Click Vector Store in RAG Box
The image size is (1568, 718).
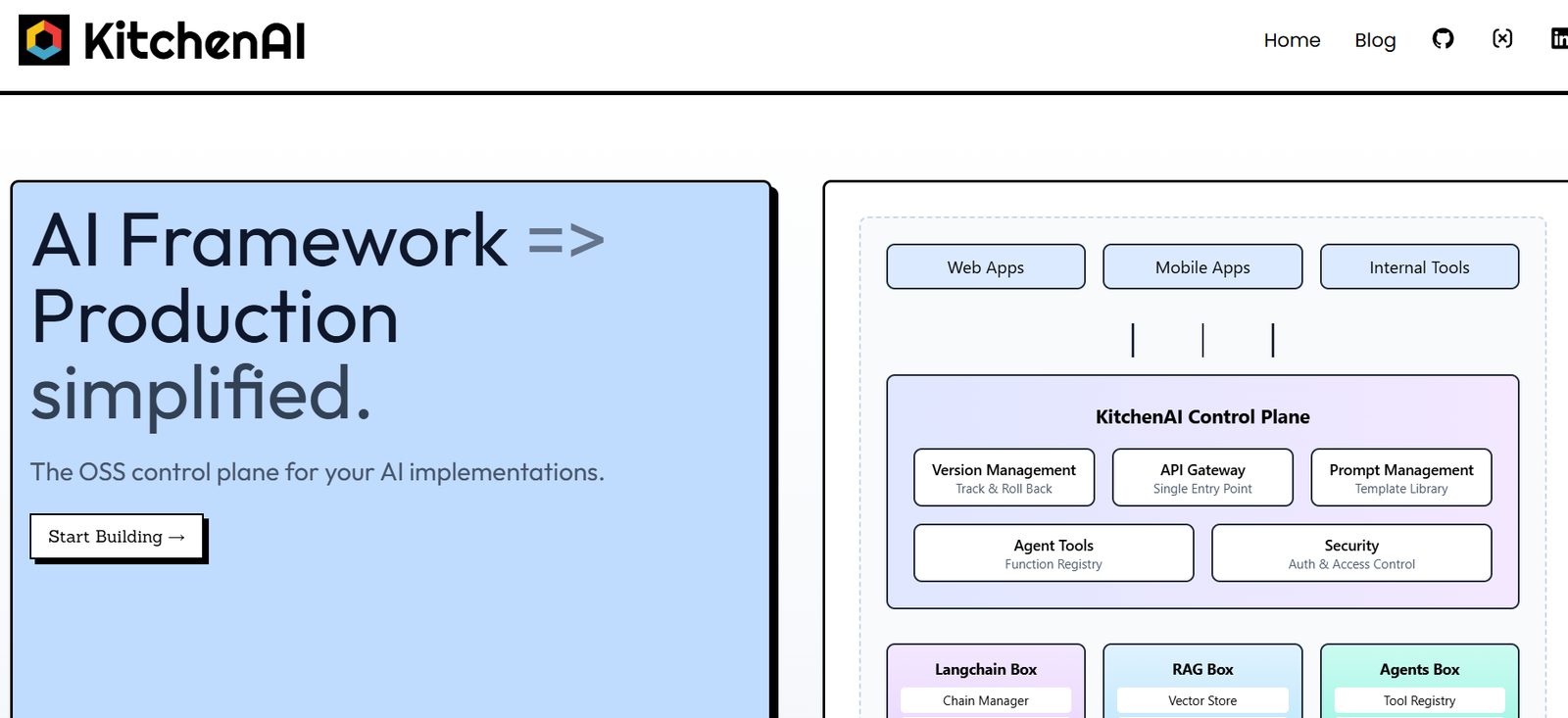pos(1202,700)
